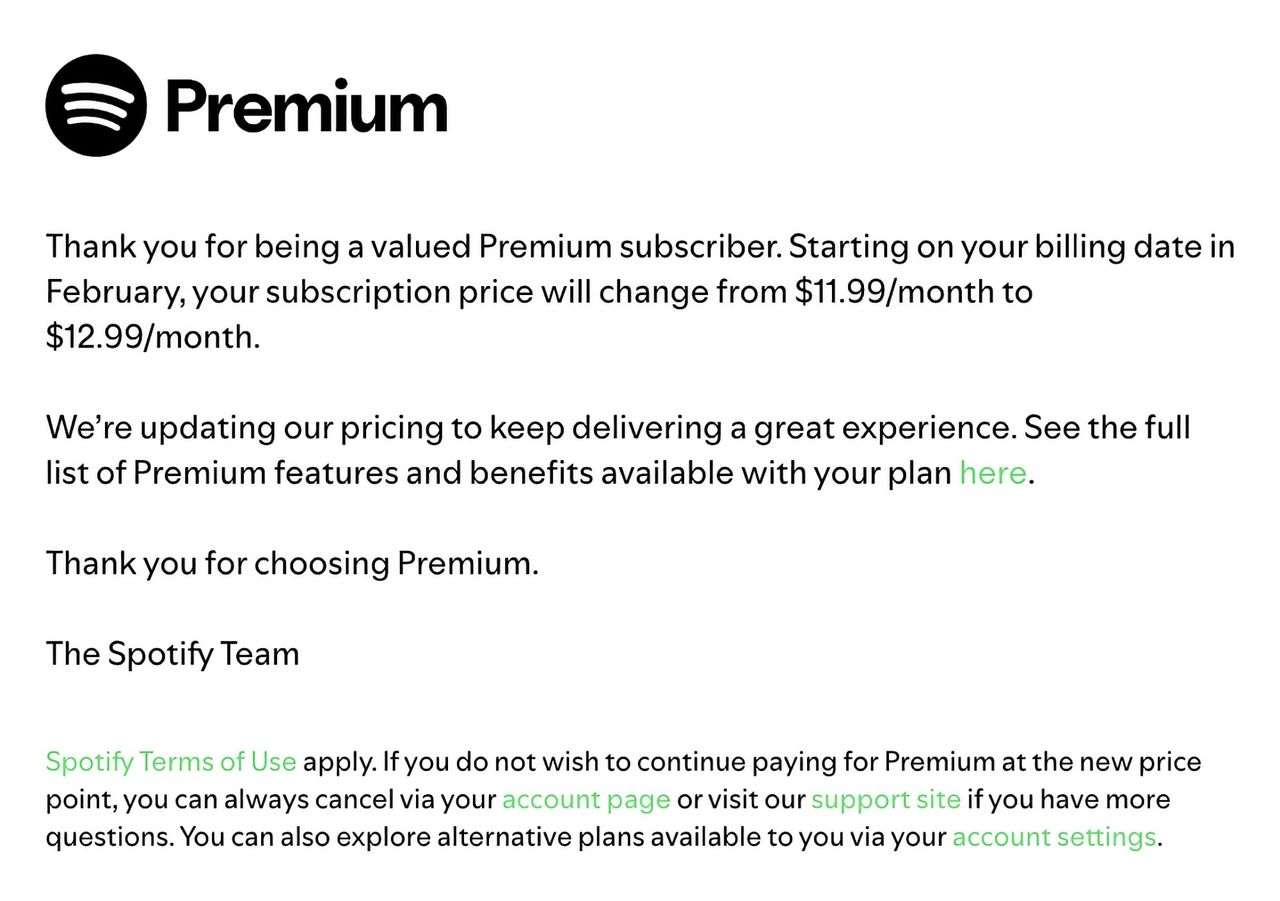Click the $12.99/month new price text
Image resolution: width=1280 pixels, height=901 pixels.
pos(152,336)
